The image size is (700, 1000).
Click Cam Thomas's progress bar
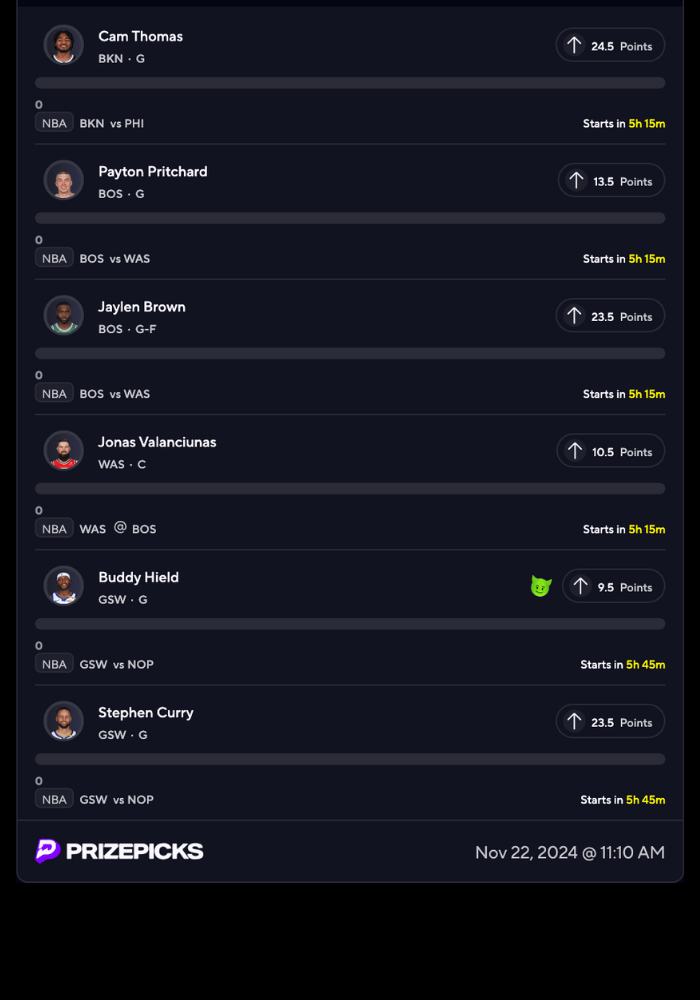click(350, 83)
